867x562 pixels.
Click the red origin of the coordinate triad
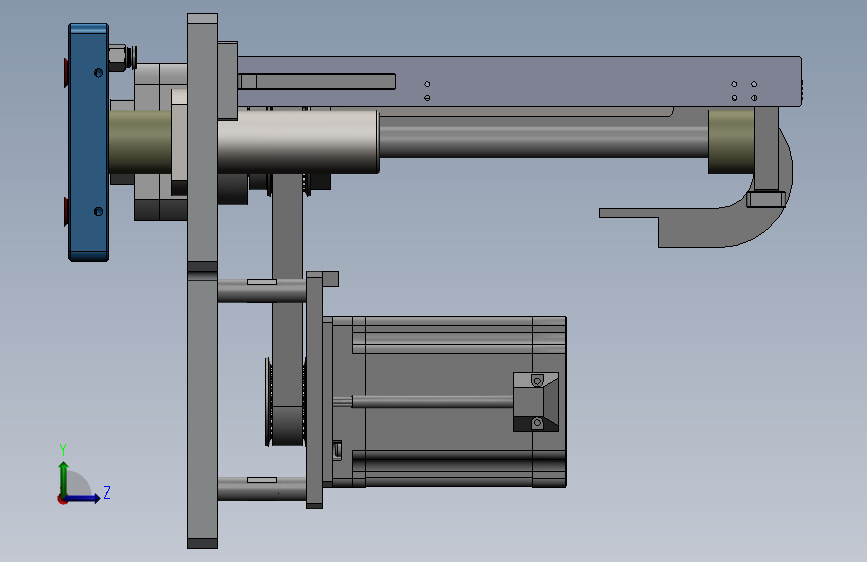point(62,499)
